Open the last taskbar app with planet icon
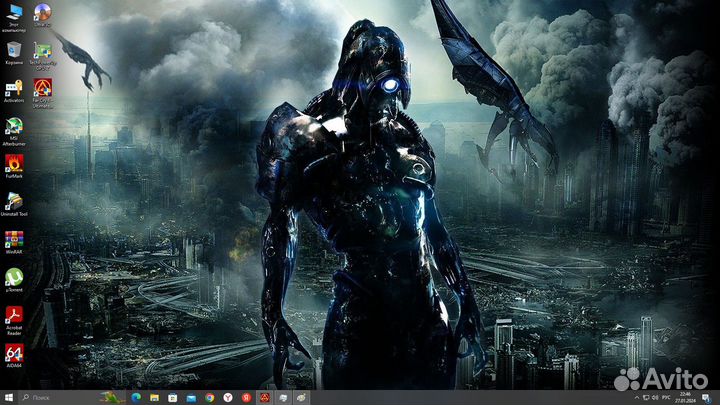 pos(302,398)
